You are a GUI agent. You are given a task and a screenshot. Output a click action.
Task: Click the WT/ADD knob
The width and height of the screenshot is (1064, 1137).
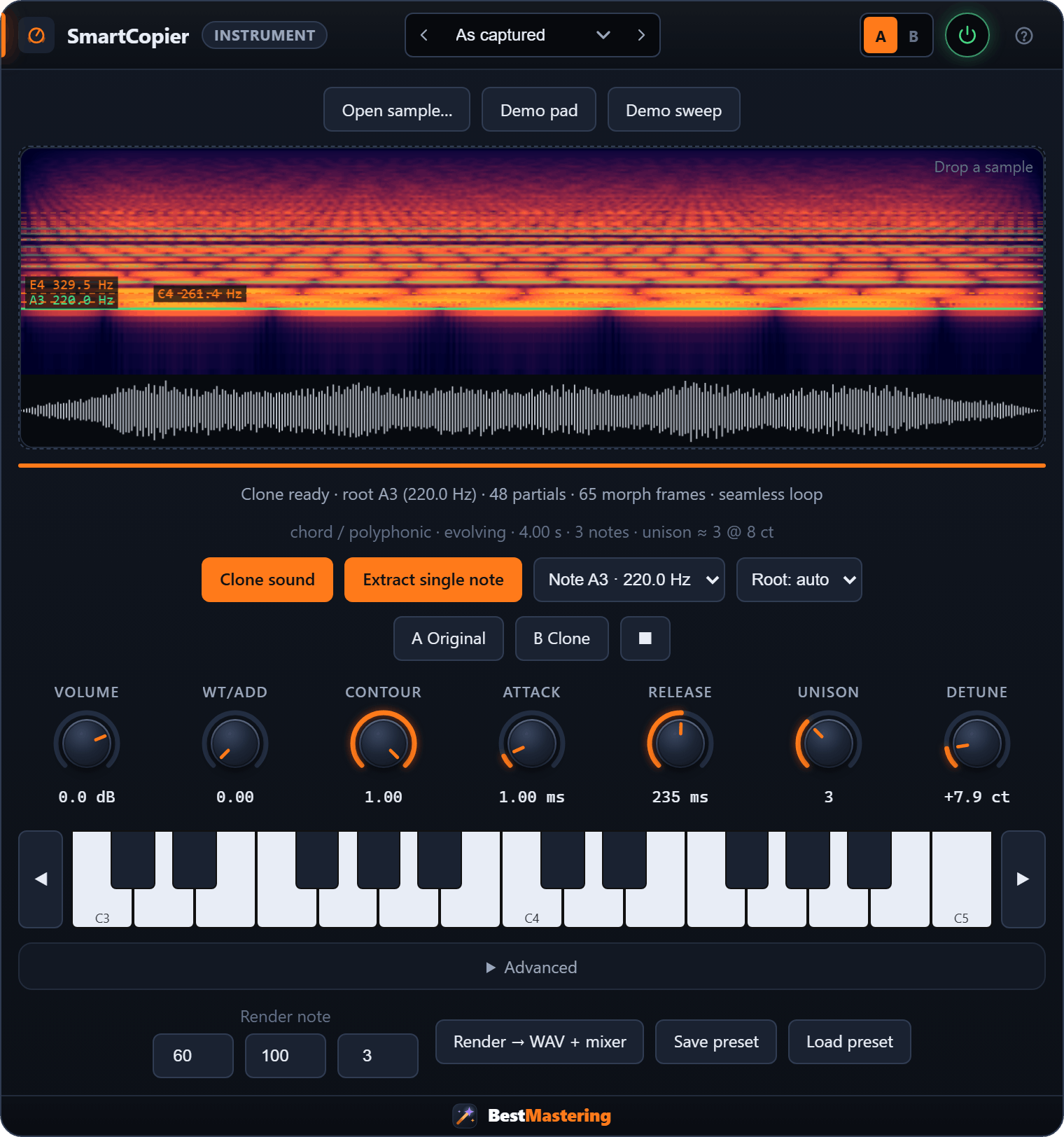coord(235,743)
